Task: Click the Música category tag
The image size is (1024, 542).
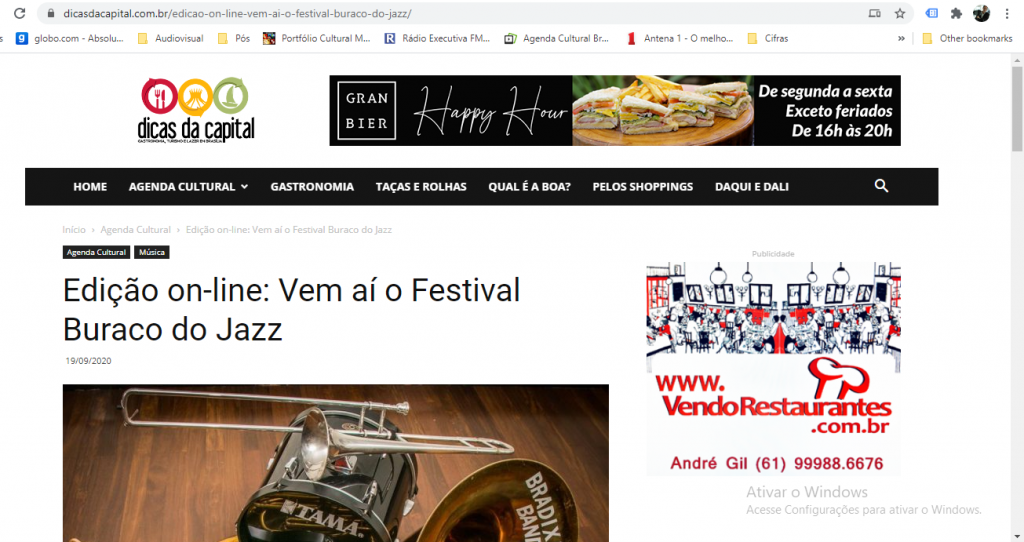Action: [x=152, y=252]
